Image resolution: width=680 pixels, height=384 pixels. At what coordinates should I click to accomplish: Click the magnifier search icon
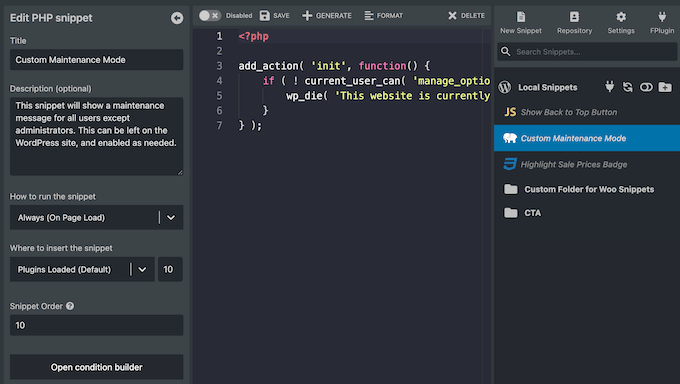tap(506, 52)
